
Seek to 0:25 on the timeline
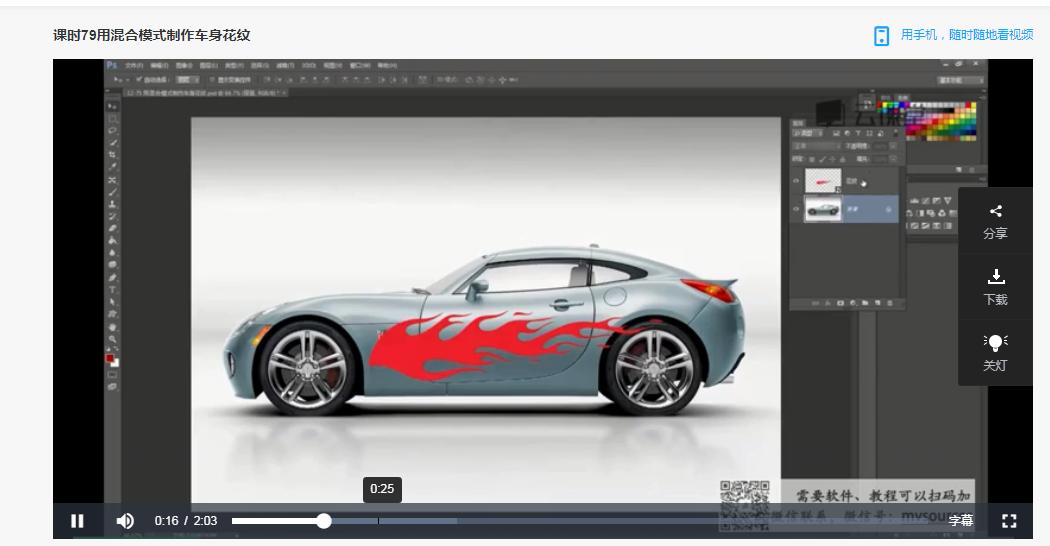coord(381,521)
